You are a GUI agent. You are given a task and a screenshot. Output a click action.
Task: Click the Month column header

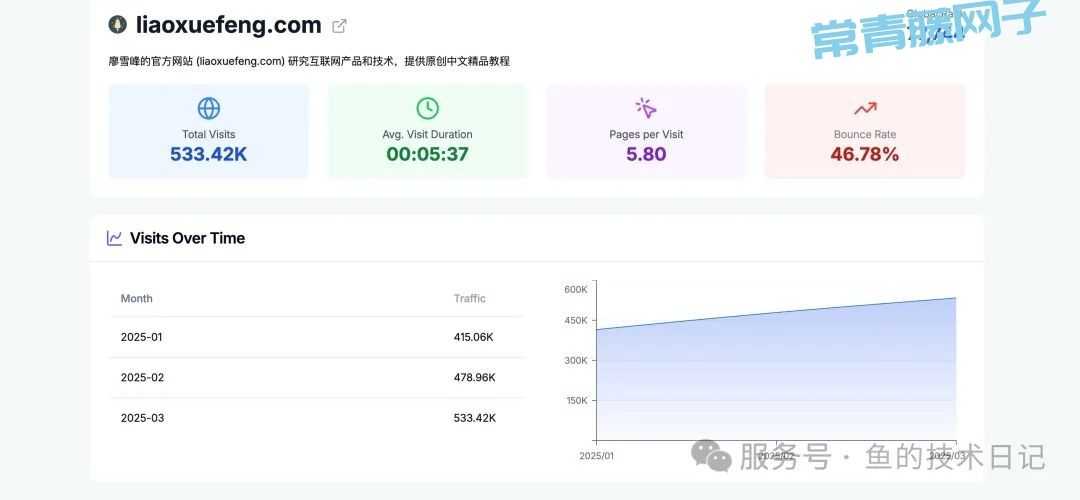(136, 298)
